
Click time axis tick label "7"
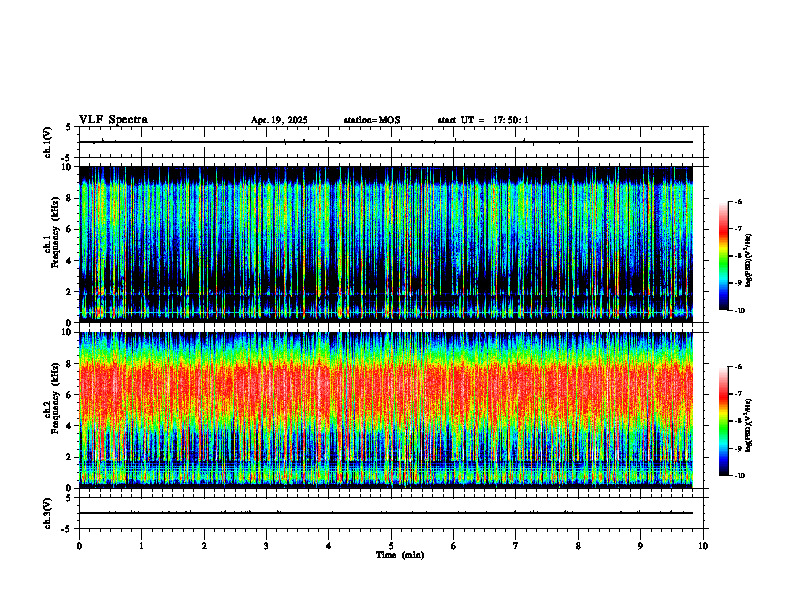point(516,546)
